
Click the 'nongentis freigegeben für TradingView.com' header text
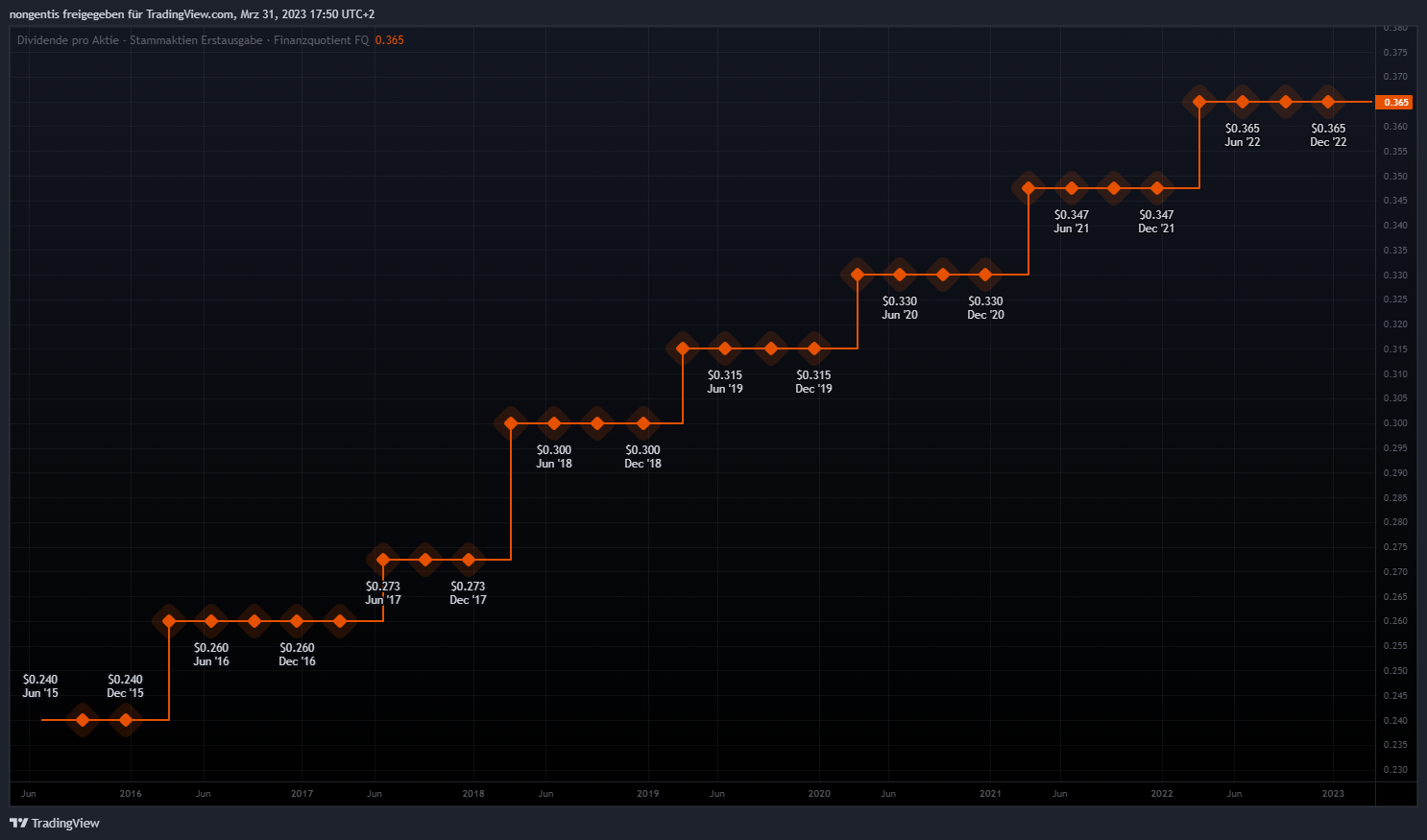[122, 14]
